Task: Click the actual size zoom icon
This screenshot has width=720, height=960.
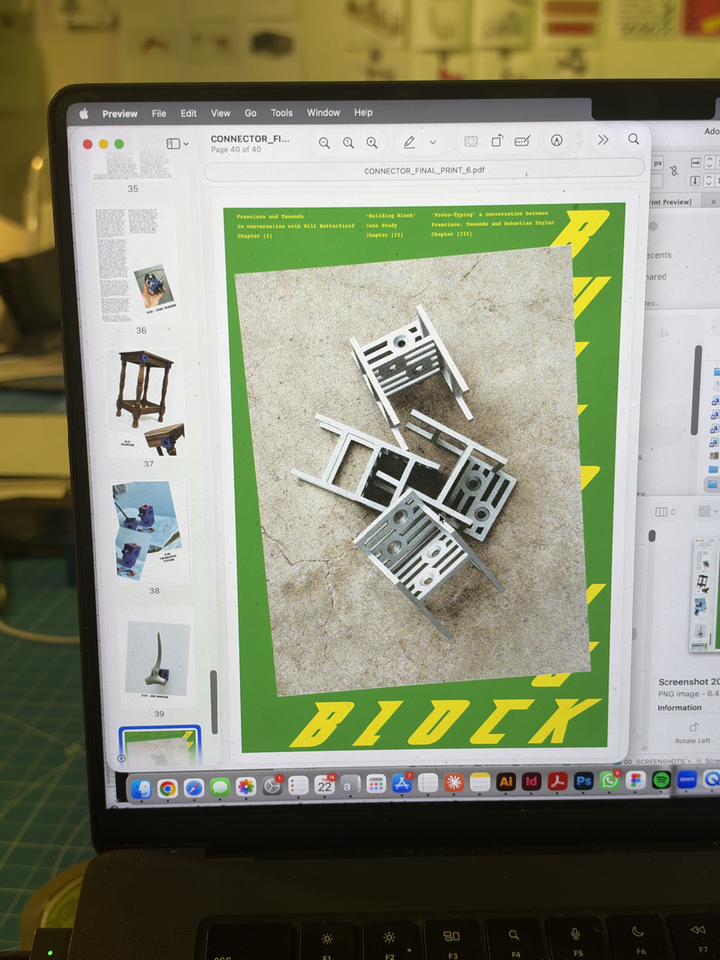Action: [348, 143]
